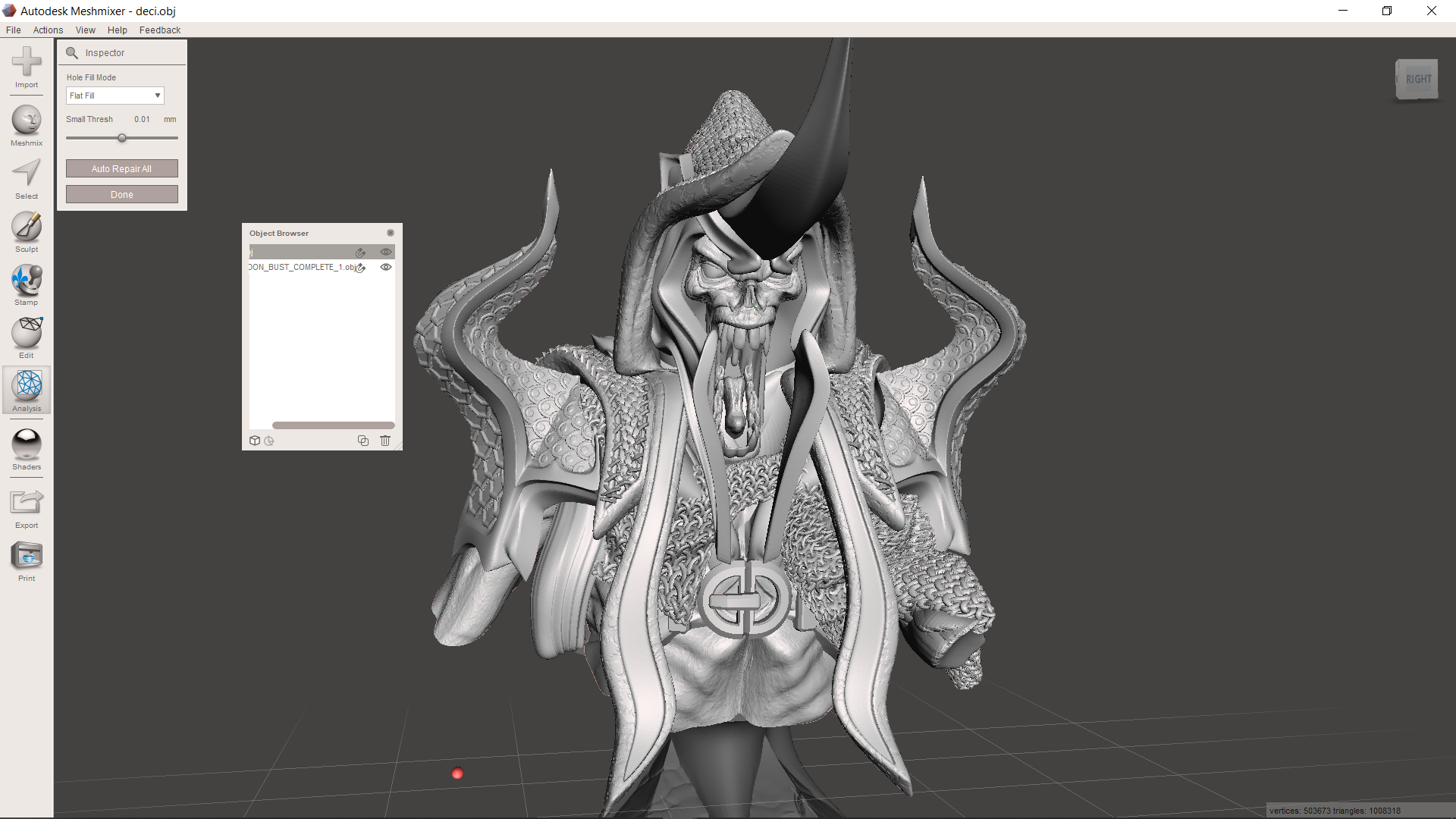Viewport: 1456px width, 819px height.
Task: Hide DON_BUST_COMPLETE_1.obj with its eye toggle
Action: point(386,267)
